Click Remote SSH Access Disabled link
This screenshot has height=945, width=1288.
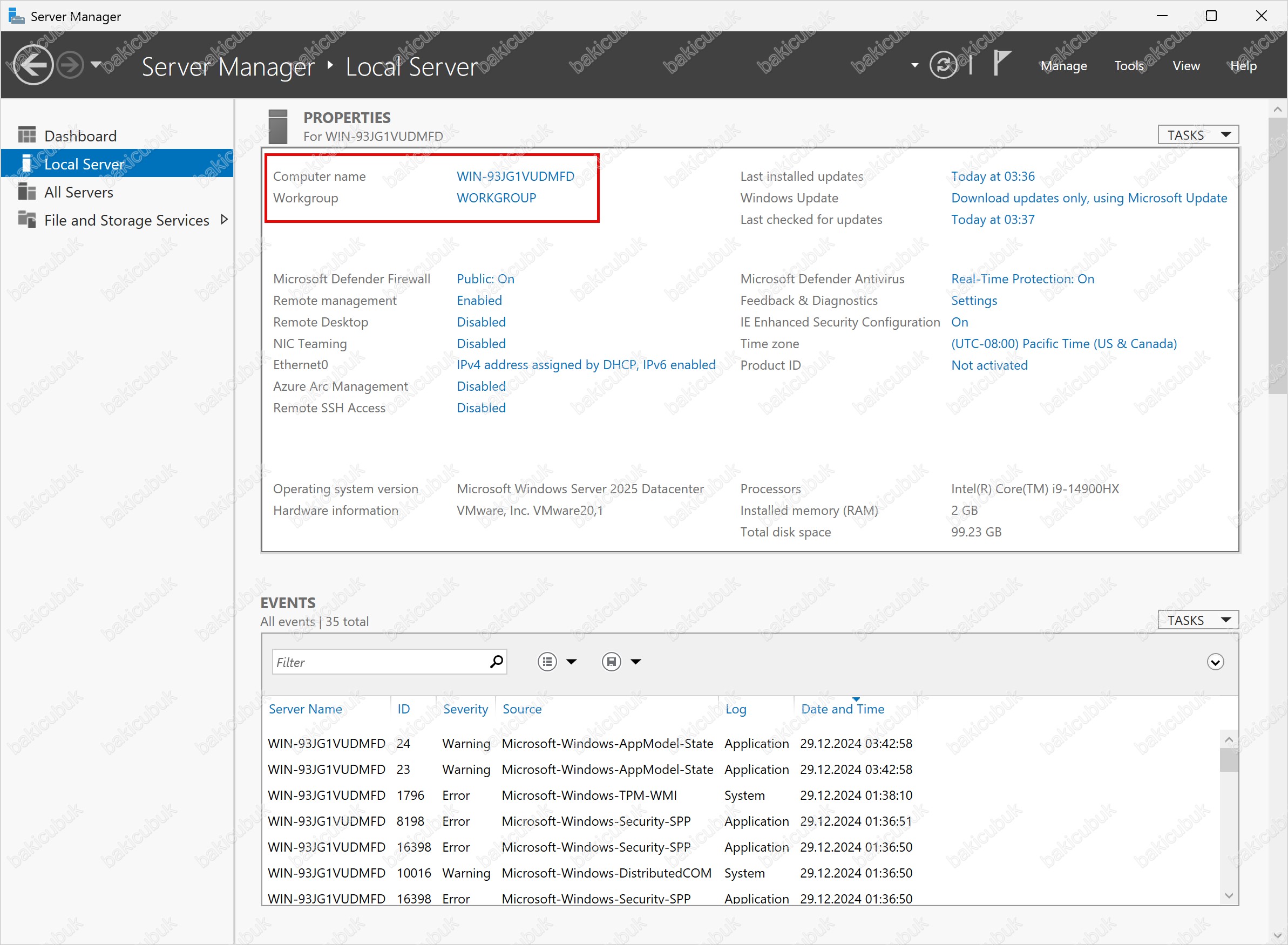coord(481,408)
